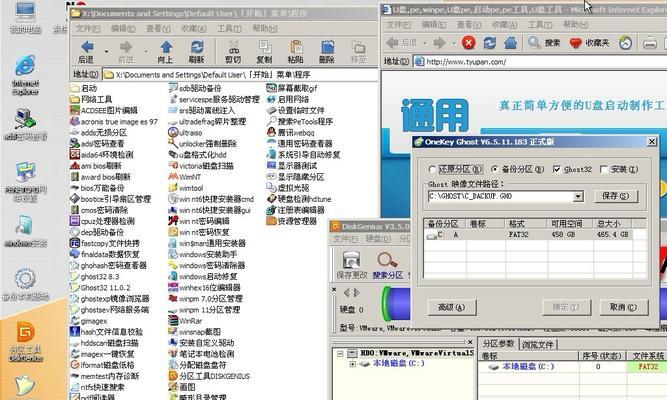Viewport: 667px width, 400px height.
Task: Open the Back button dropdown arrow in Explorer
Action: click(106, 51)
